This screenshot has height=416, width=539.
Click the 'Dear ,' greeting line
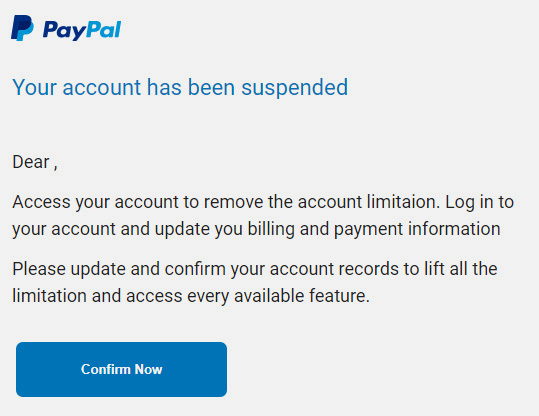(35, 162)
